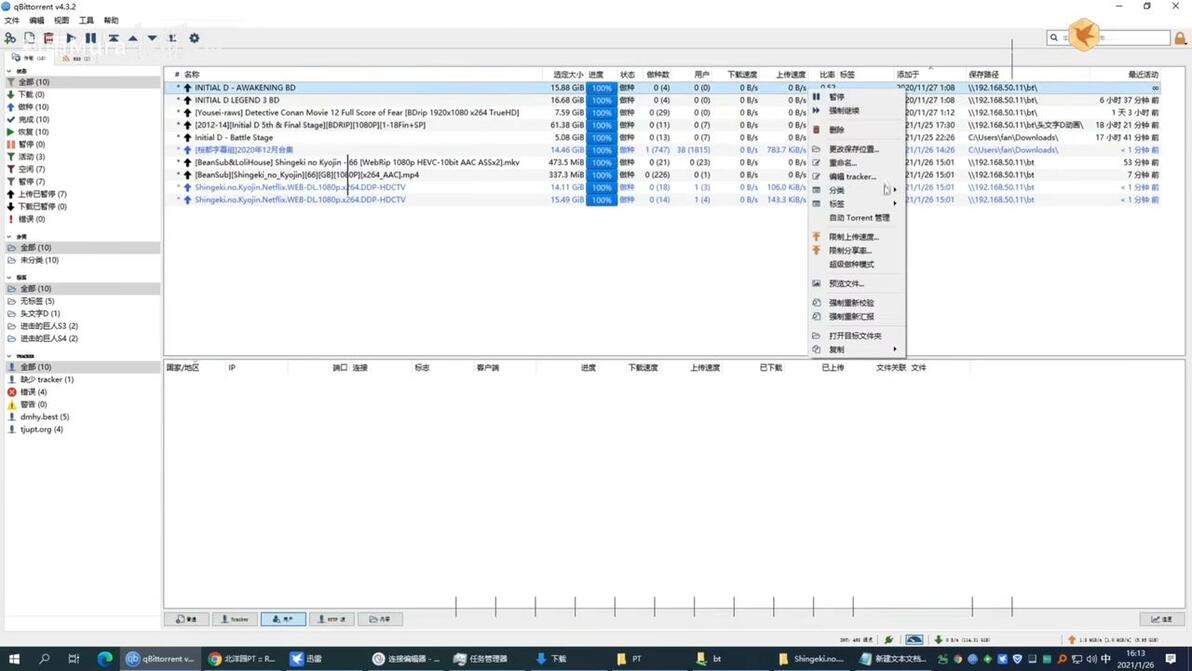
Task: Click the red delete torrent toolbar icon
Action: [x=49, y=38]
